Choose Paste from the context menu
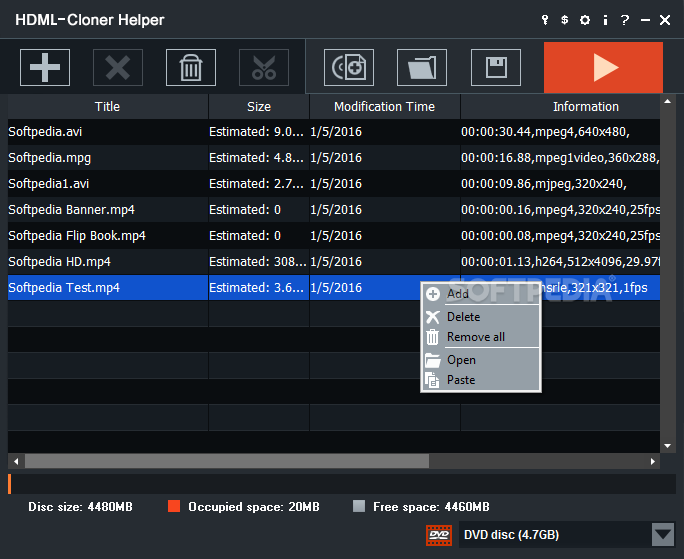The width and height of the screenshot is (684, 559). click(x=481, y=380)
